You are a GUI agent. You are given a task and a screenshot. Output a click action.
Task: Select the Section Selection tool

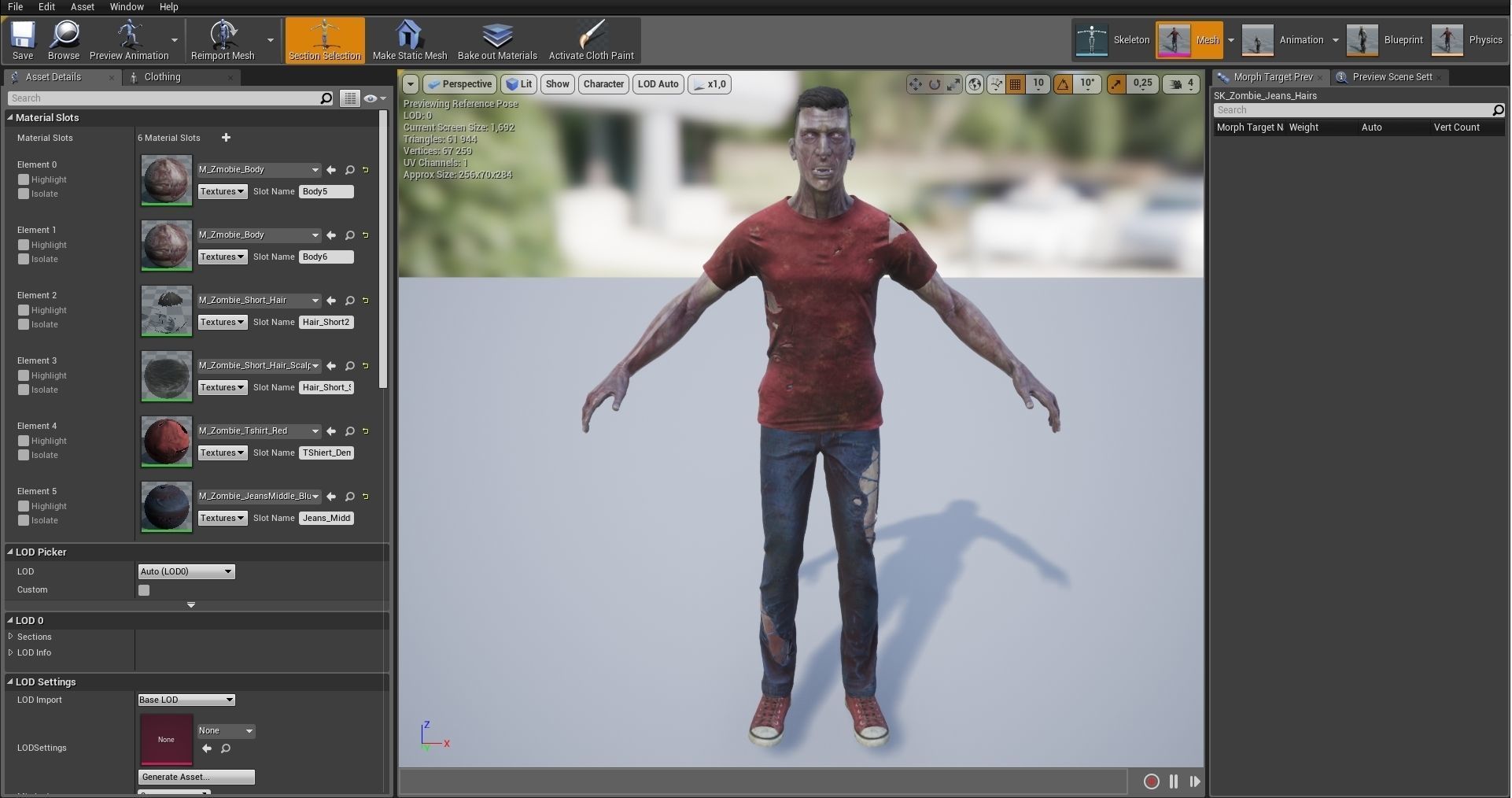(x=324, y=39)
